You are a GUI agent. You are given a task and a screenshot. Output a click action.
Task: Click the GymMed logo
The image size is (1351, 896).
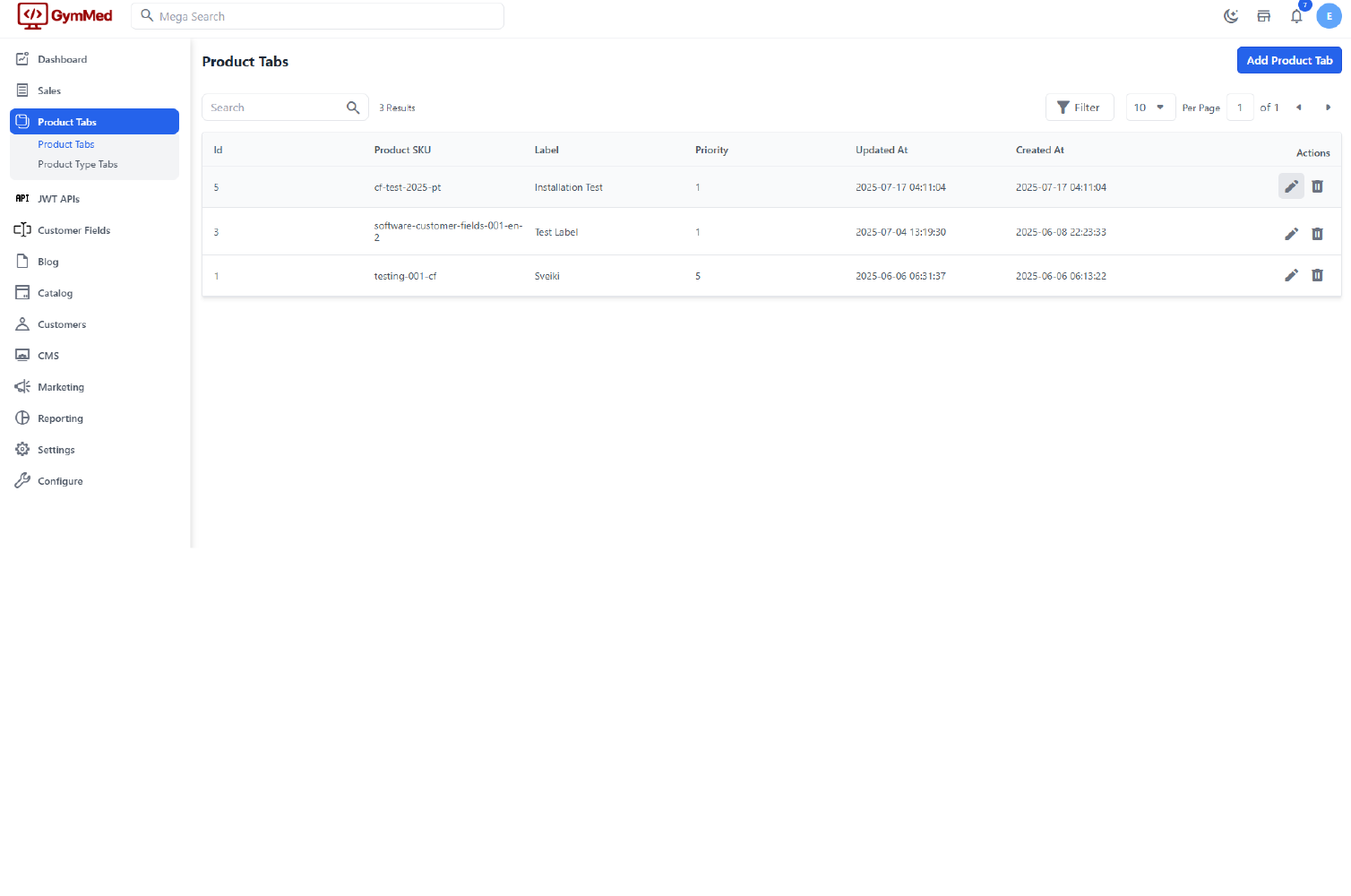(x=65, y=16)
